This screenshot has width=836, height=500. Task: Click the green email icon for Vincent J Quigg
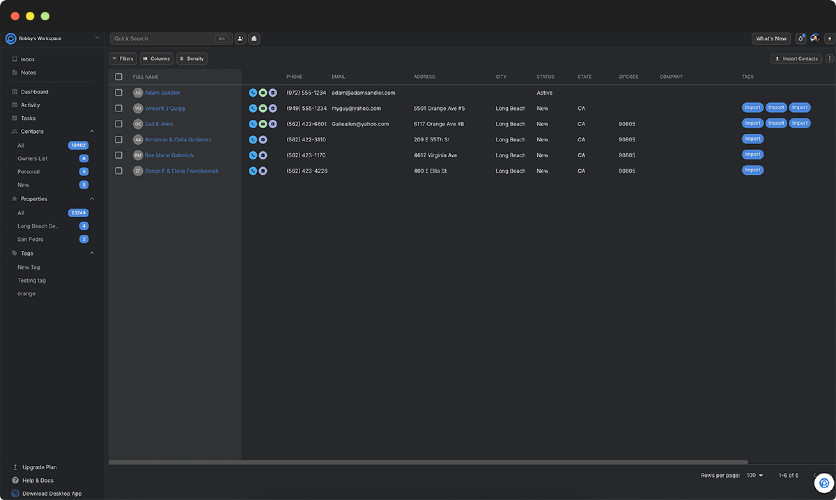tap(262, 108)
